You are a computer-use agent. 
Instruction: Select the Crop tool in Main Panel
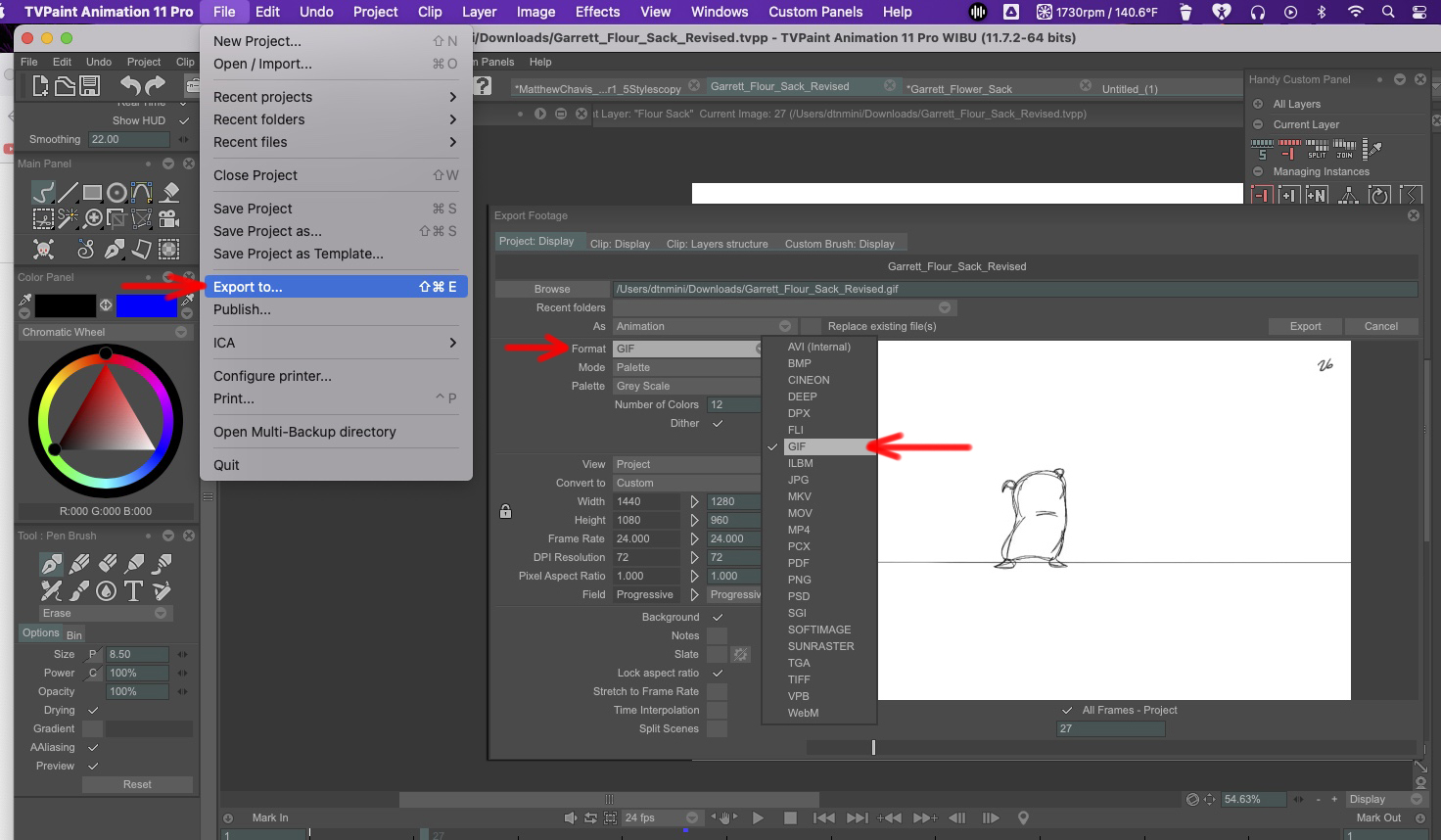(117, 218)
